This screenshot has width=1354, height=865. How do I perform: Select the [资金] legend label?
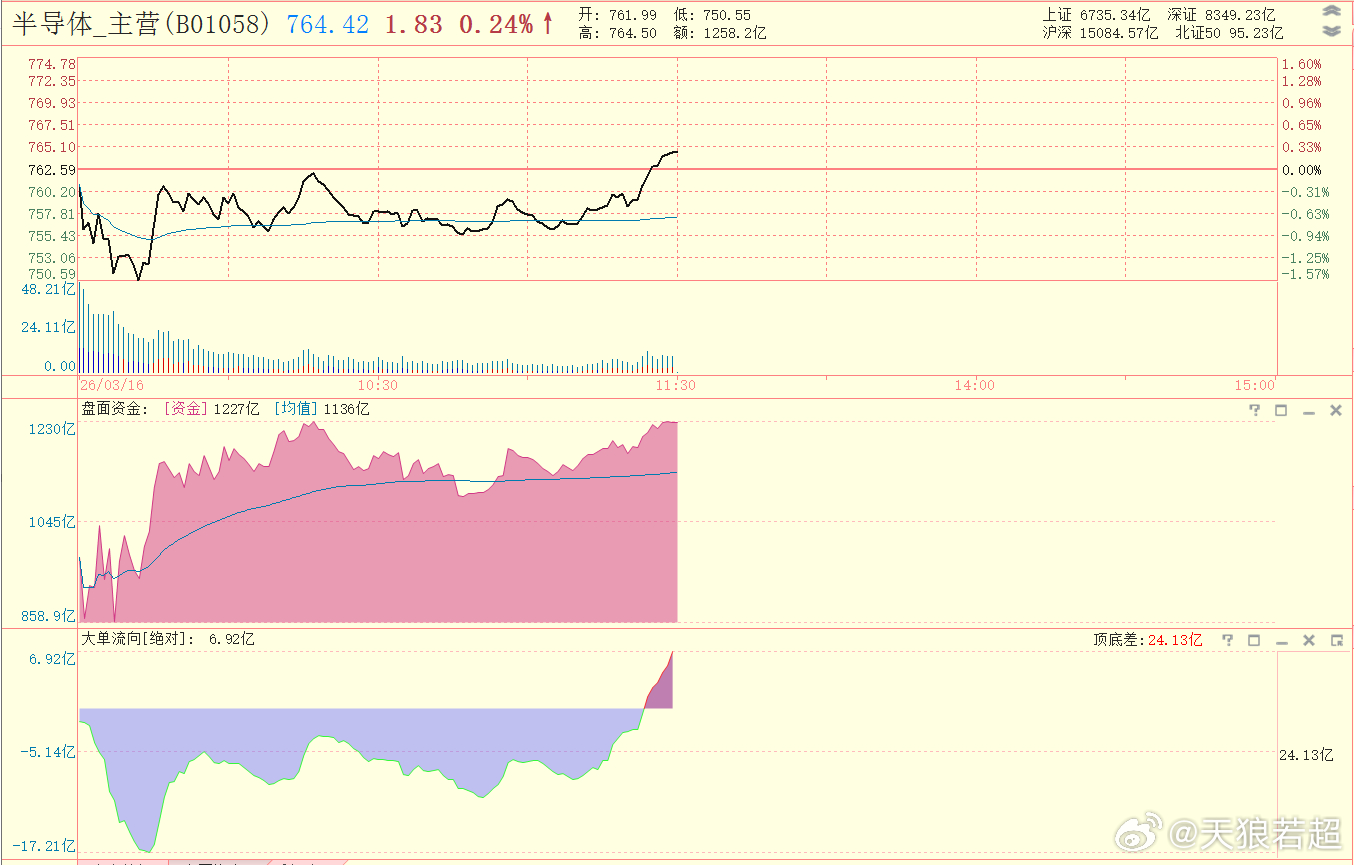[186, 409]
